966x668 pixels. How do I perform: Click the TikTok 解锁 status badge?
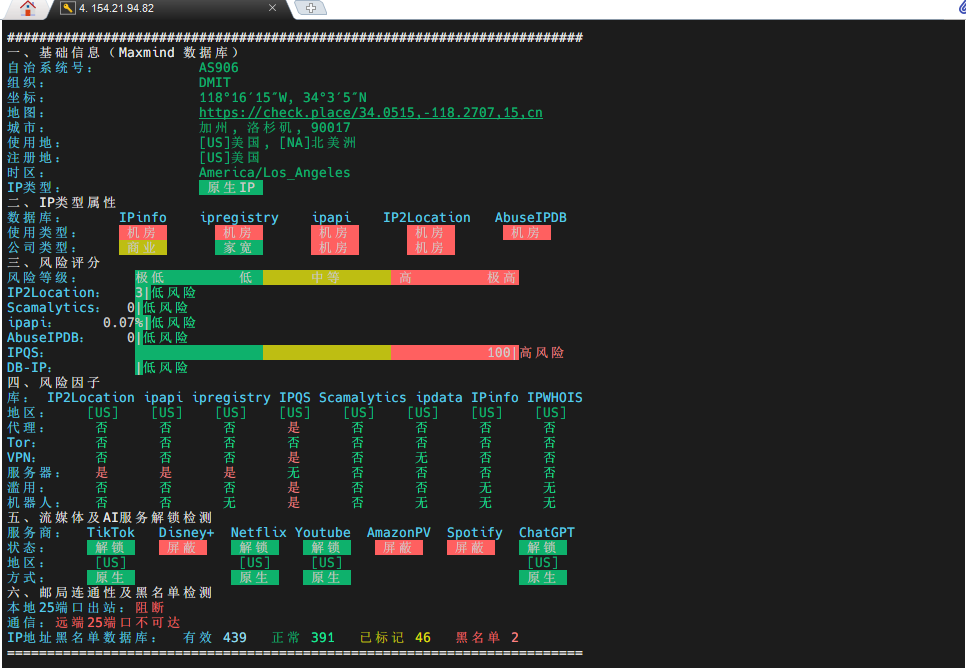click(x=110, y=548)
